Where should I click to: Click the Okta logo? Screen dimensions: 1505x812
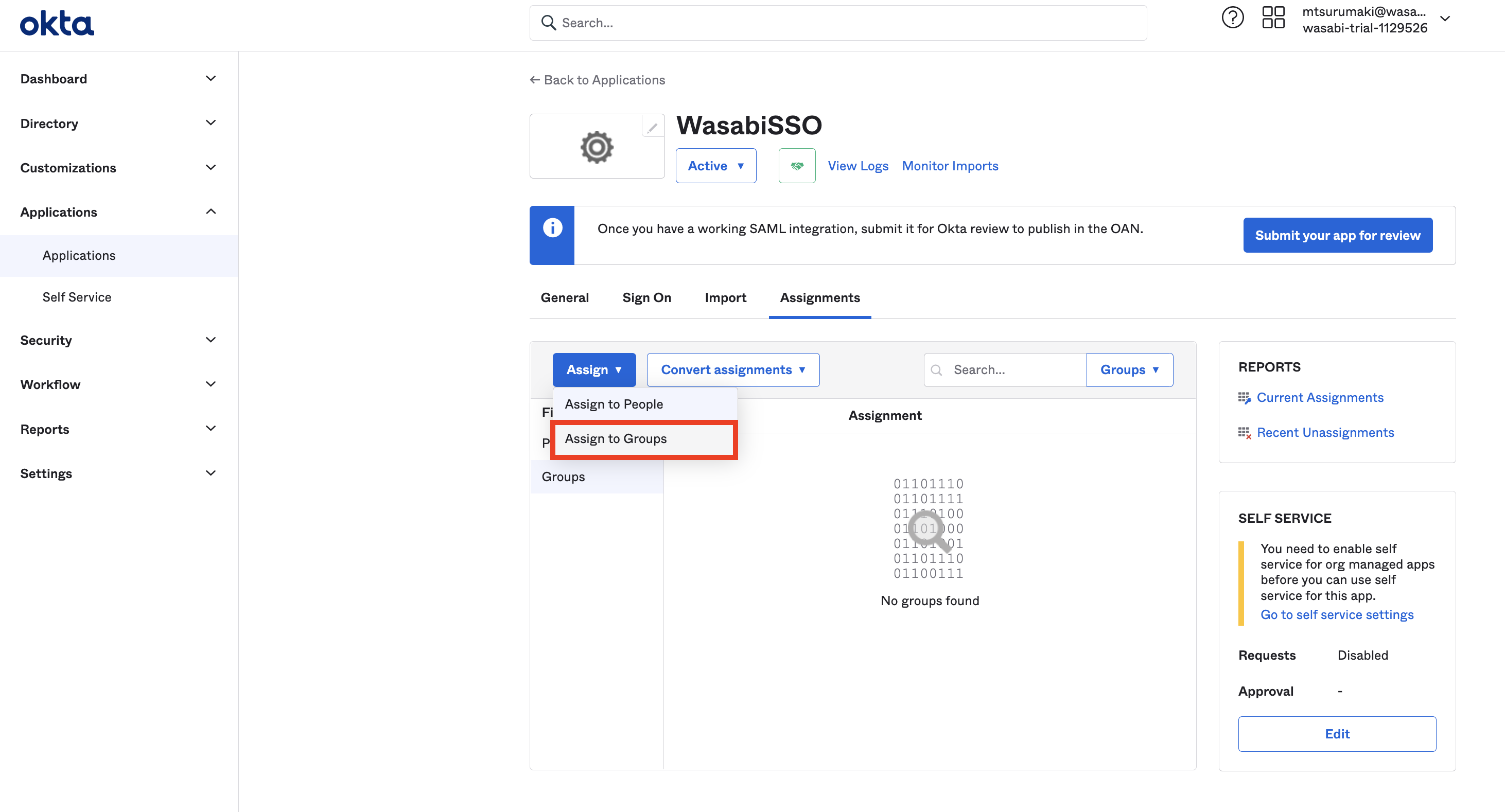(57, 24)
